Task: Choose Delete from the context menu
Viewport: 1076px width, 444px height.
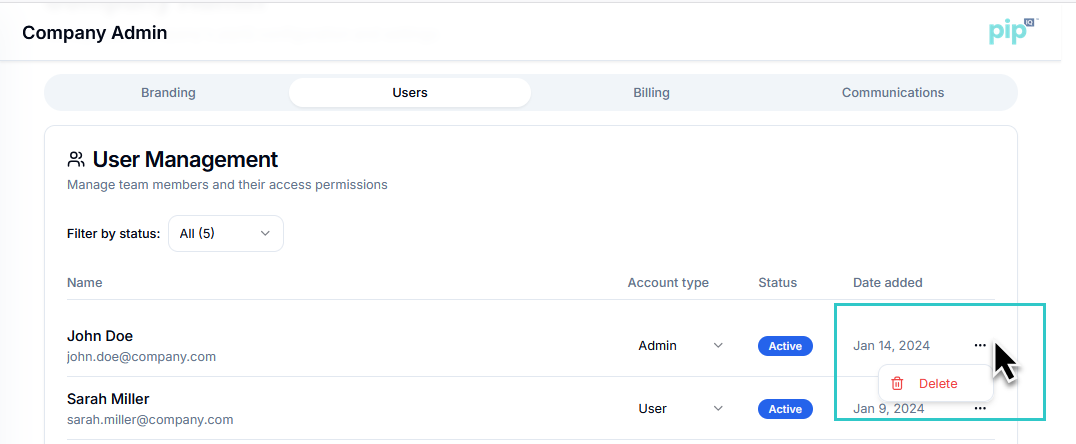Action: tap(938, 383)
